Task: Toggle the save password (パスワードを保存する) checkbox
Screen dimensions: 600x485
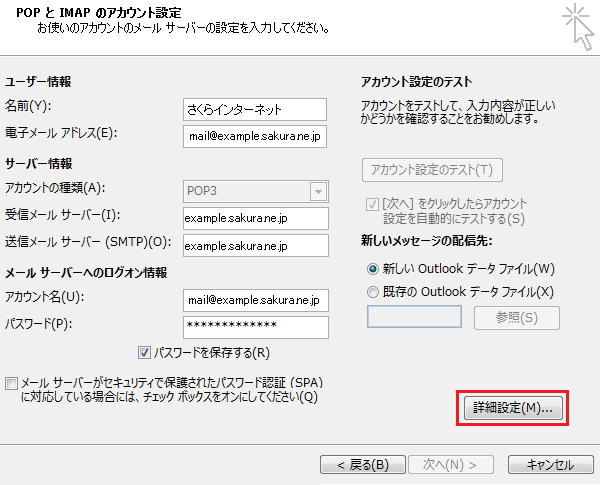Action: (144, 353)
